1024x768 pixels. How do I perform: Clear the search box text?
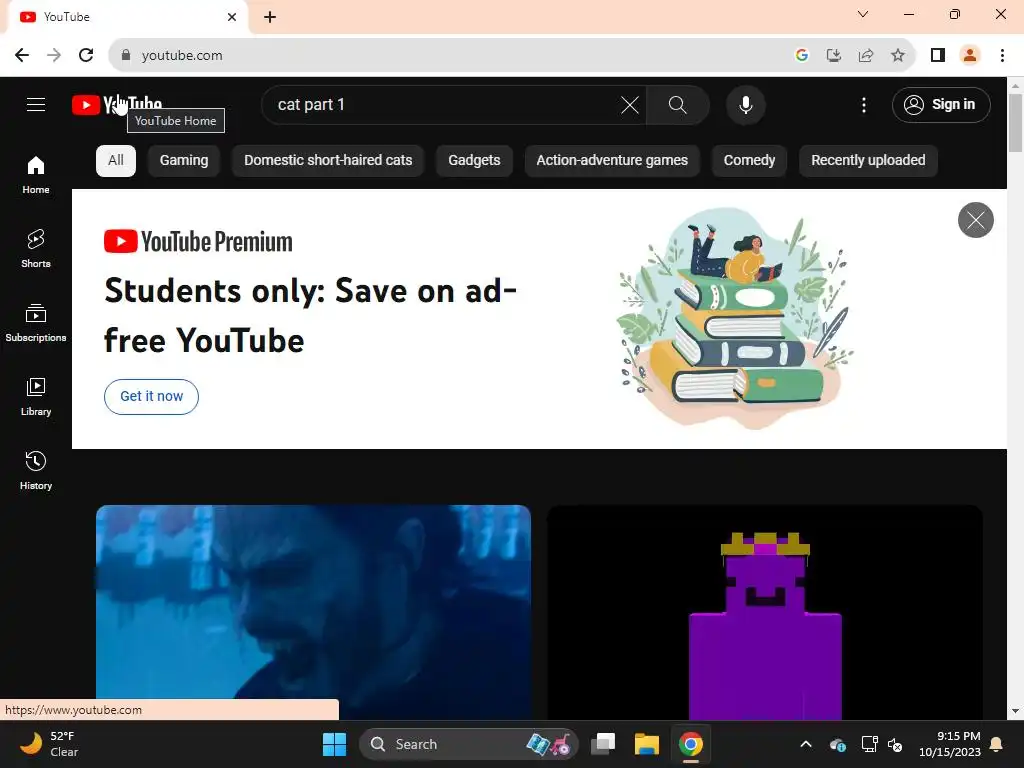click(x=630, y=104)
